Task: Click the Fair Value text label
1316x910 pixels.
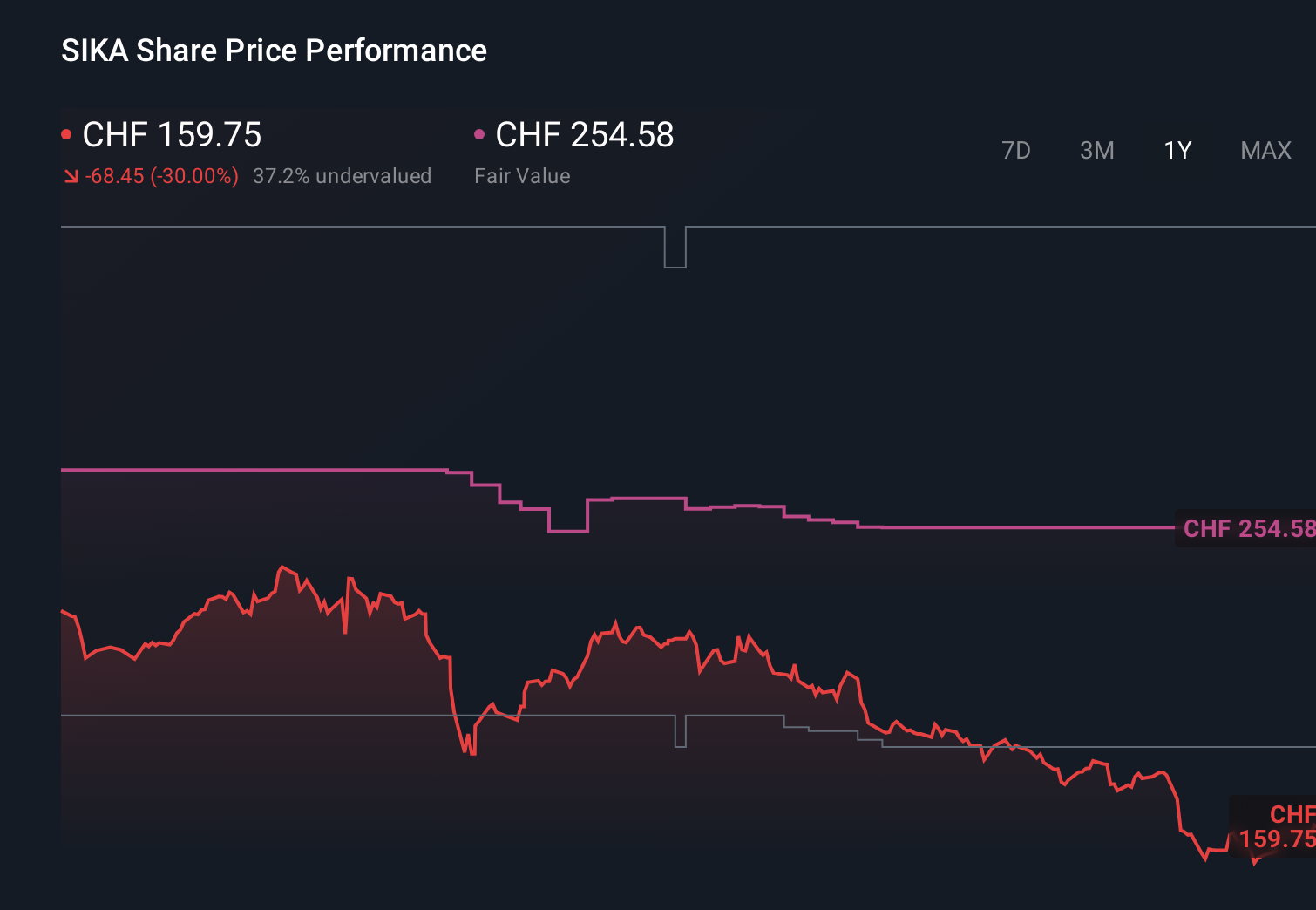Action: pos(521,175)
